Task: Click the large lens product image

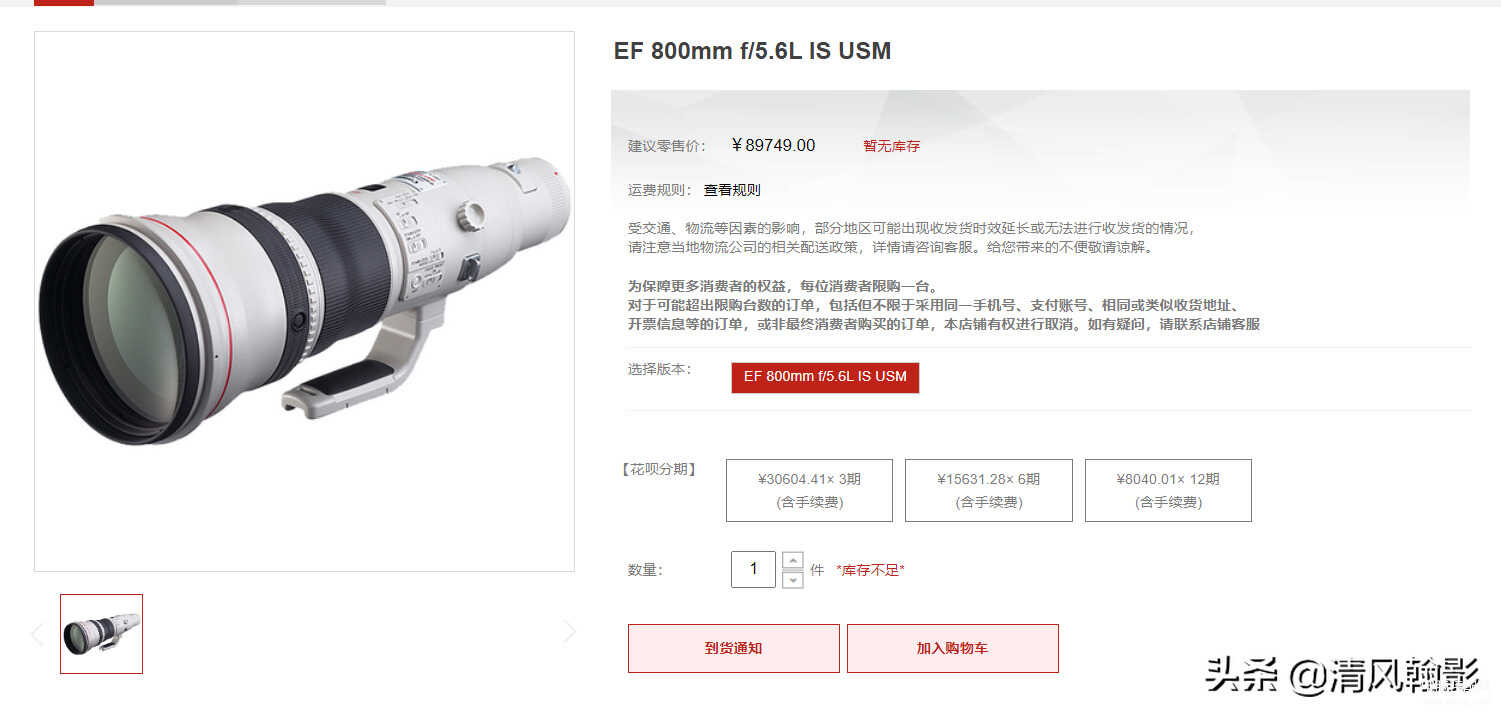Action: click(x=304, y=301)
